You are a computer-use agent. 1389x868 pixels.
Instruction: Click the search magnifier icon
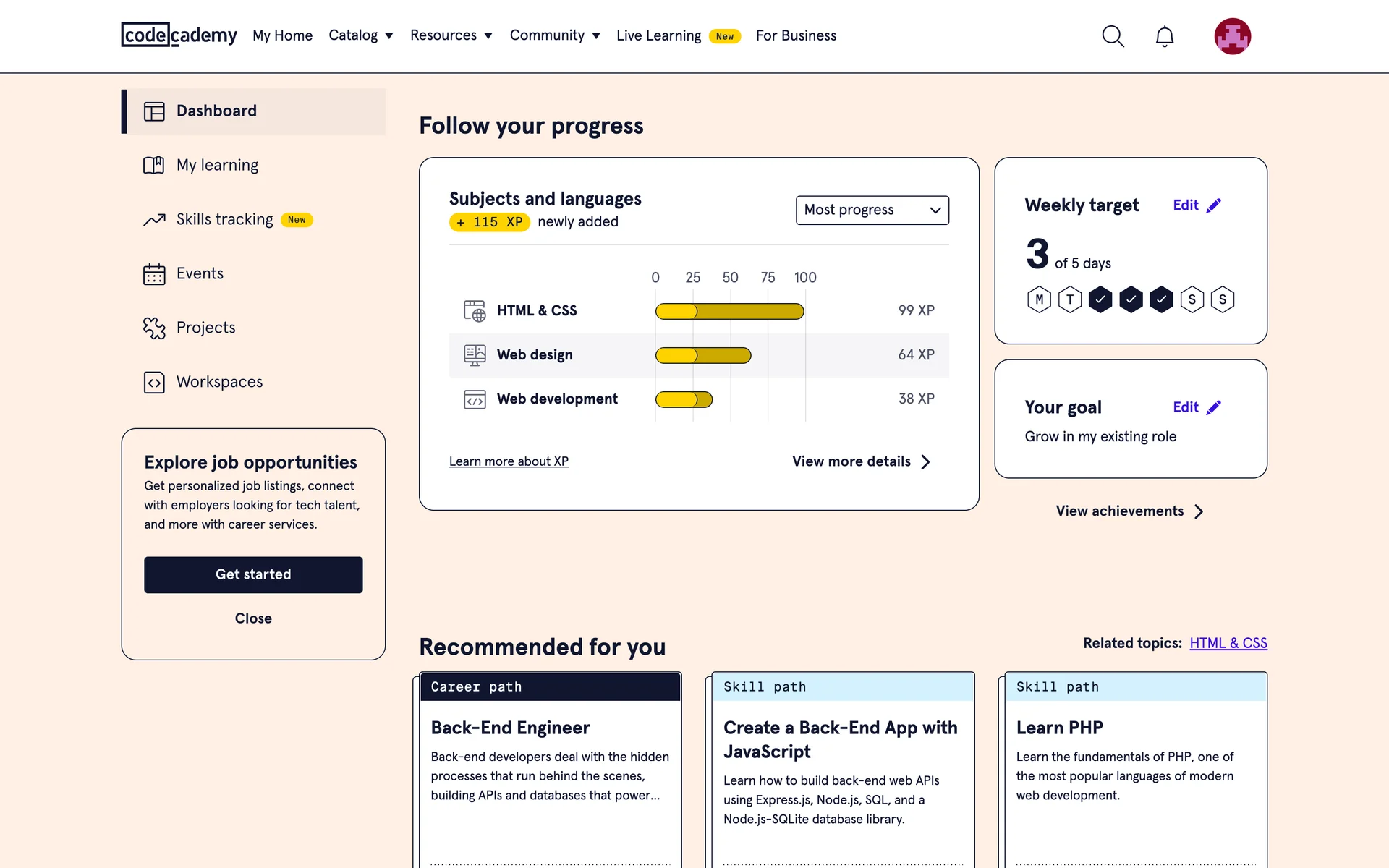[x=1113, y=36]
